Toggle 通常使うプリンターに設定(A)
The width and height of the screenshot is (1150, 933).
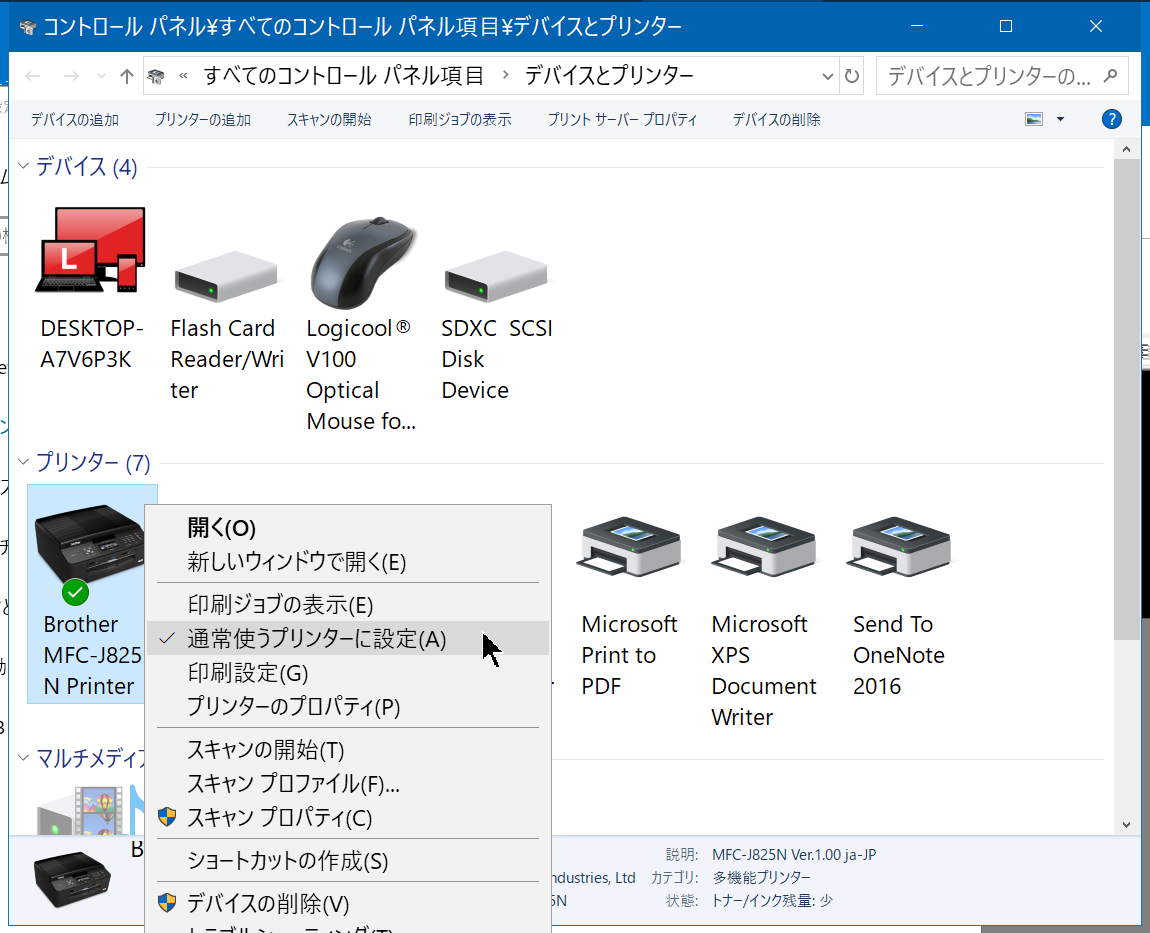(348, 639)
